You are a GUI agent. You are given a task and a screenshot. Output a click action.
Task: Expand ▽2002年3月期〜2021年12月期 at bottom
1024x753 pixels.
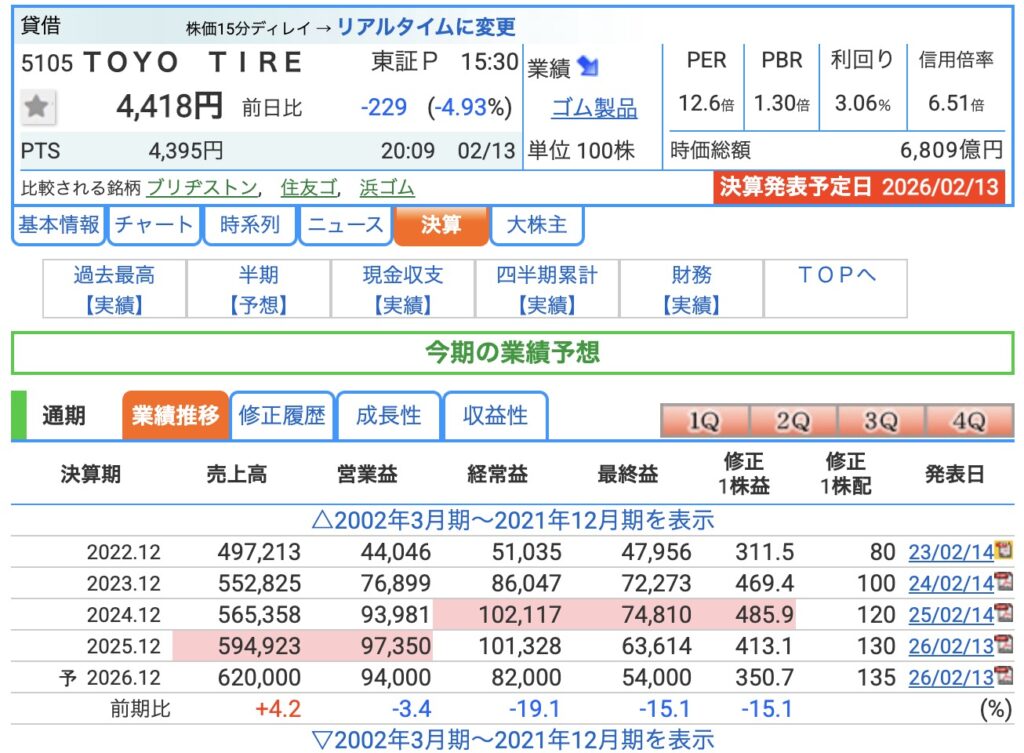(513, 740)
